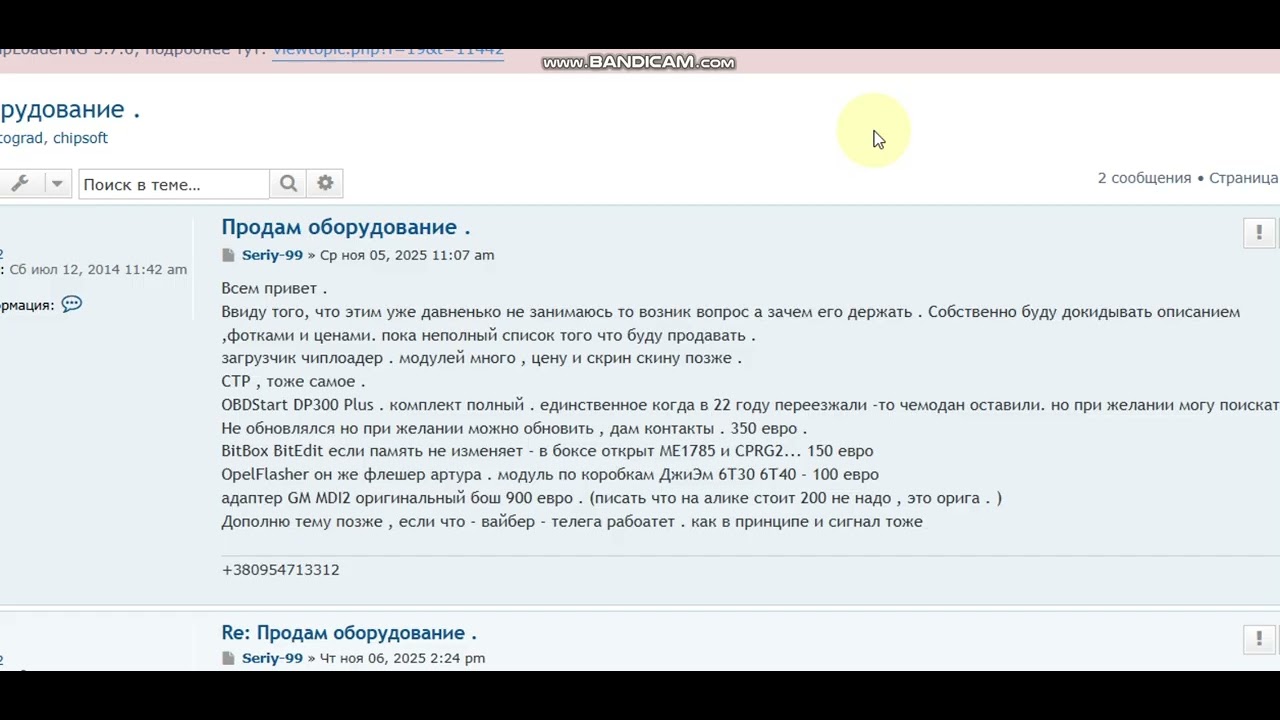Report the reply post with exclamation icon
Viewport: 1280px width, 720px height.
(1259, 638)
